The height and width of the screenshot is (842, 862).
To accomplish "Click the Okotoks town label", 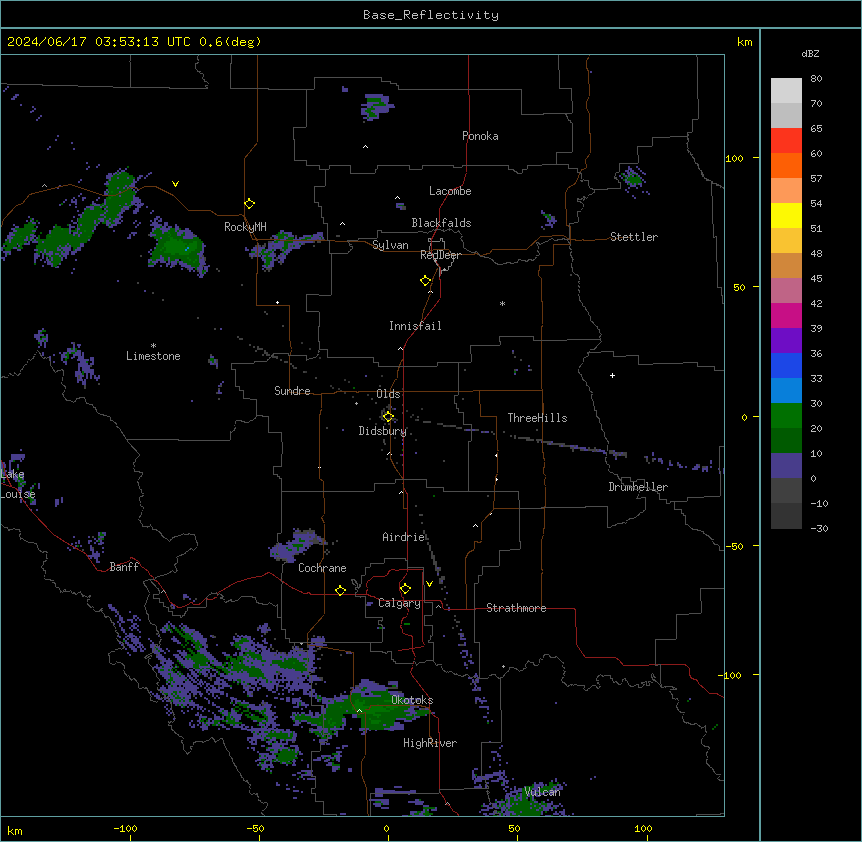I will [x=412, y=700].
